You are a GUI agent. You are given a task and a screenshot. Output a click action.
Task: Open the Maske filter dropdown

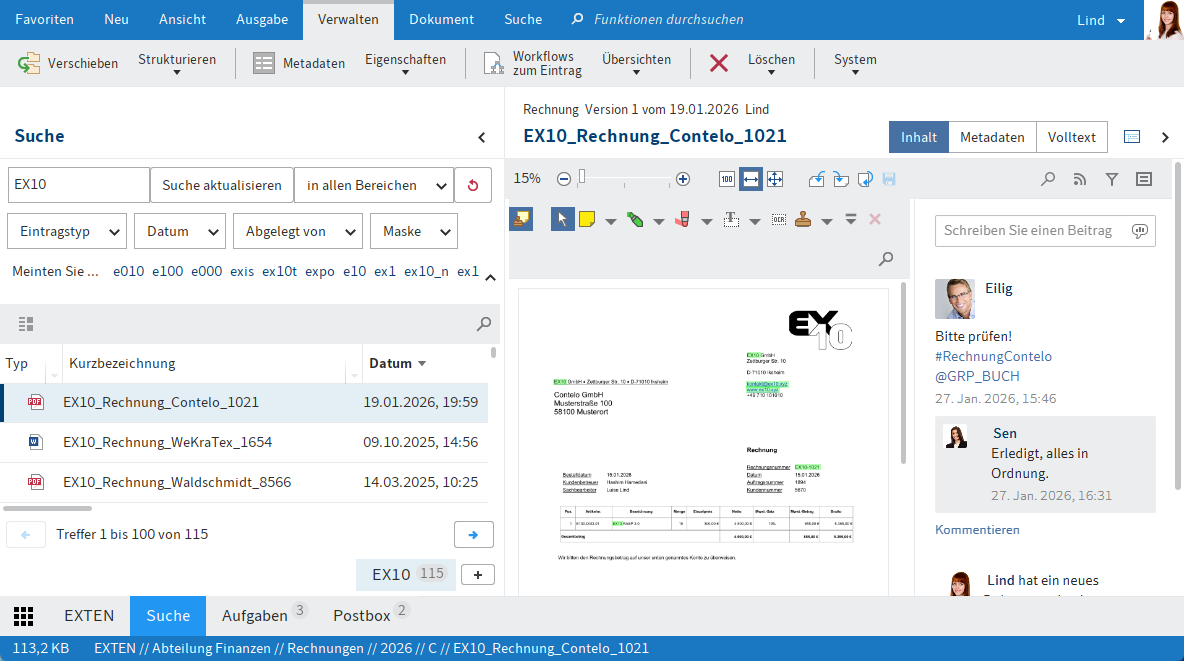point(414,231)
